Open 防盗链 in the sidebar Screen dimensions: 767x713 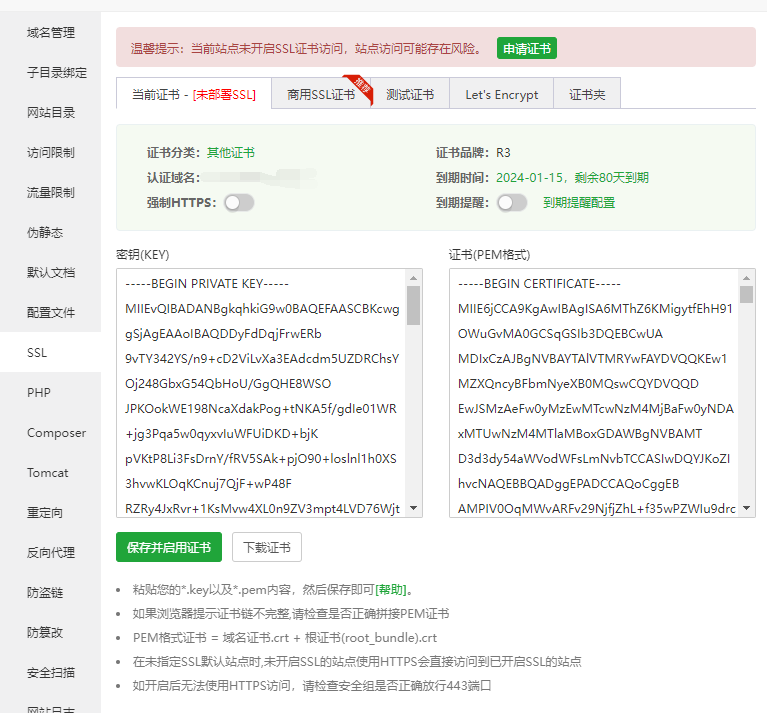50,593
